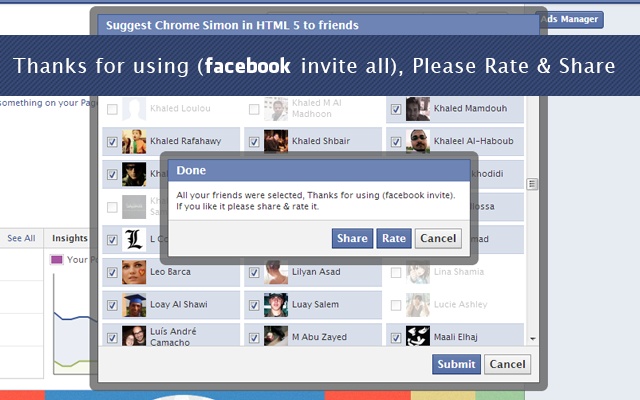Open the Ads Manager button

571,19
